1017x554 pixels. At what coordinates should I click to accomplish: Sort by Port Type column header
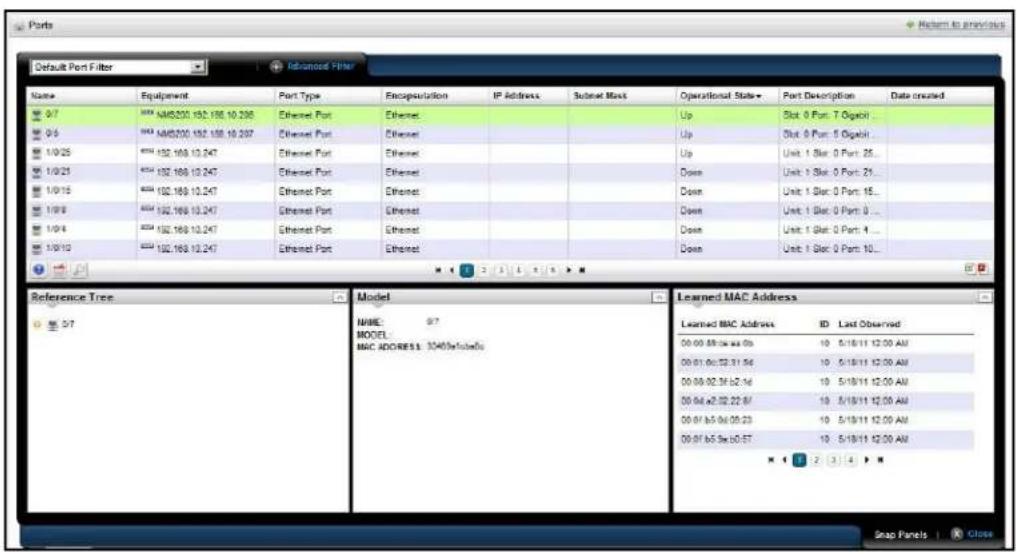point(328,96)
